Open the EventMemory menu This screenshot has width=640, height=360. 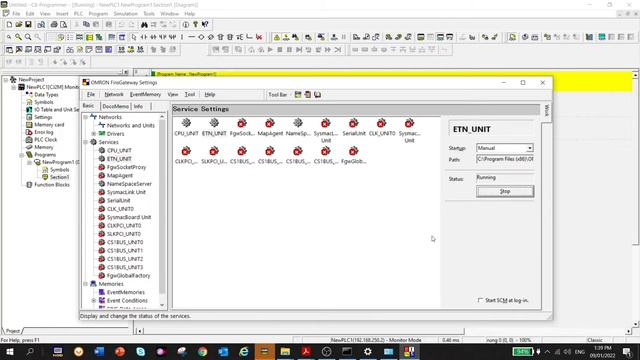coord(145,94)
